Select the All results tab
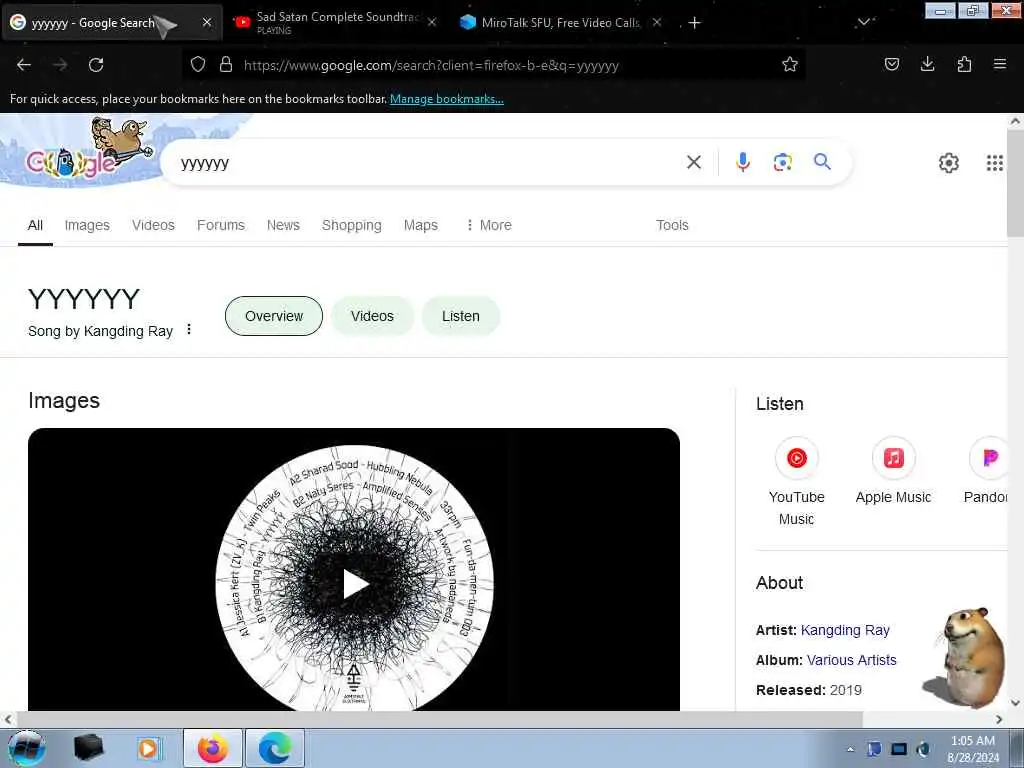Viewport: 1024px width, 768px height. coord(35,225)
